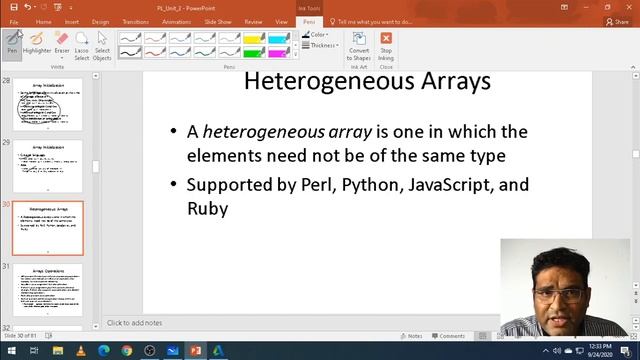Open the pen Color dropdown

point(315,35)
